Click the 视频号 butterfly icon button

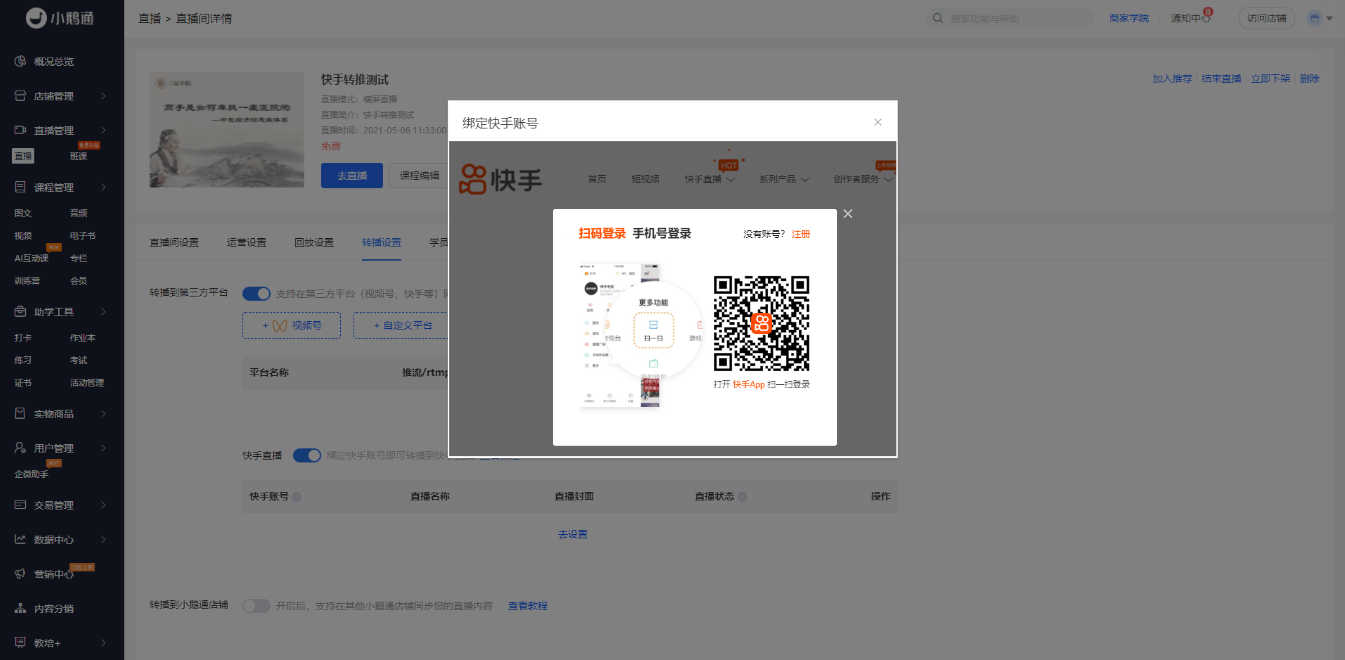point(291,325)
